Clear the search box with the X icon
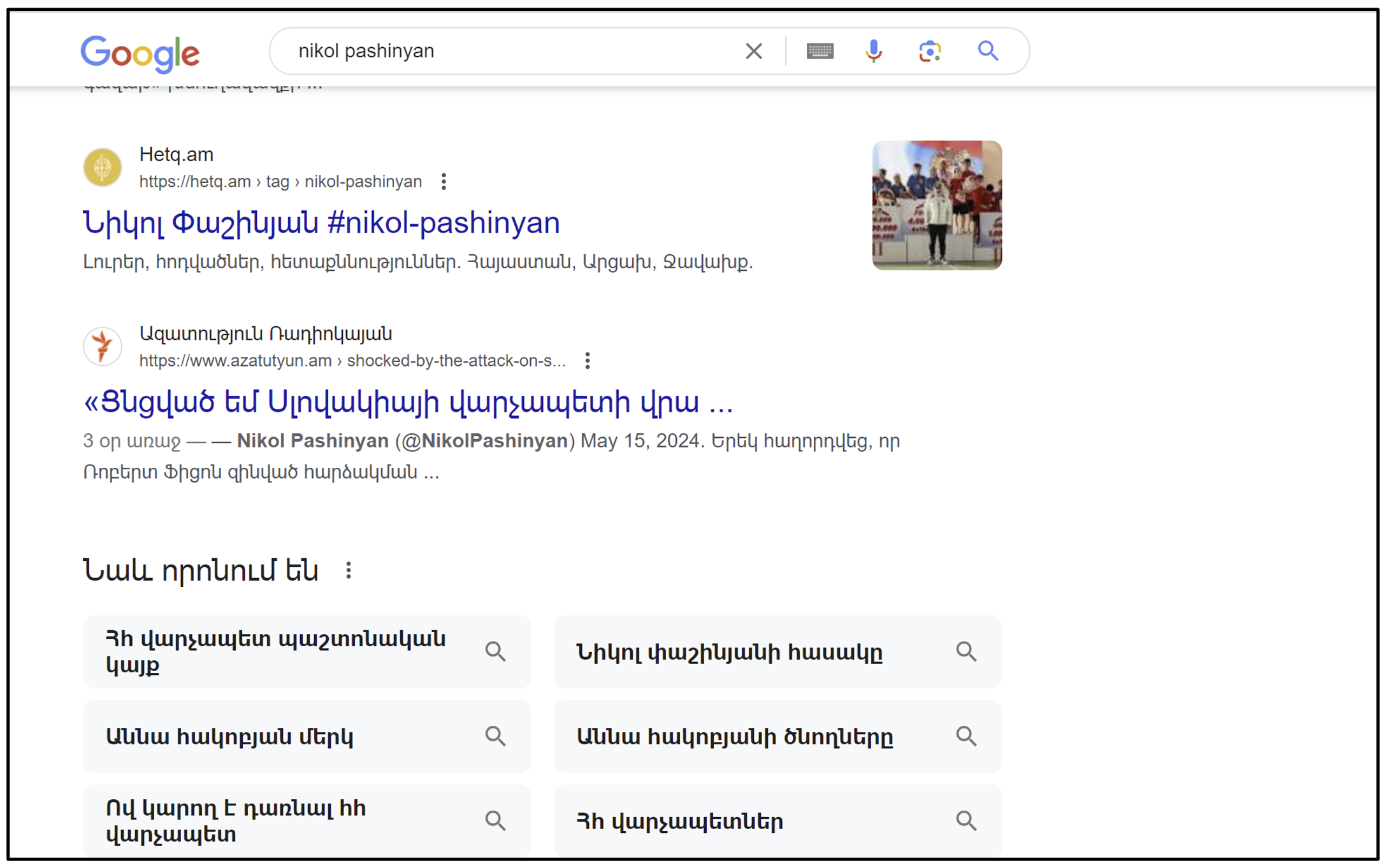The image size is (1388, 868). [753, 51]
